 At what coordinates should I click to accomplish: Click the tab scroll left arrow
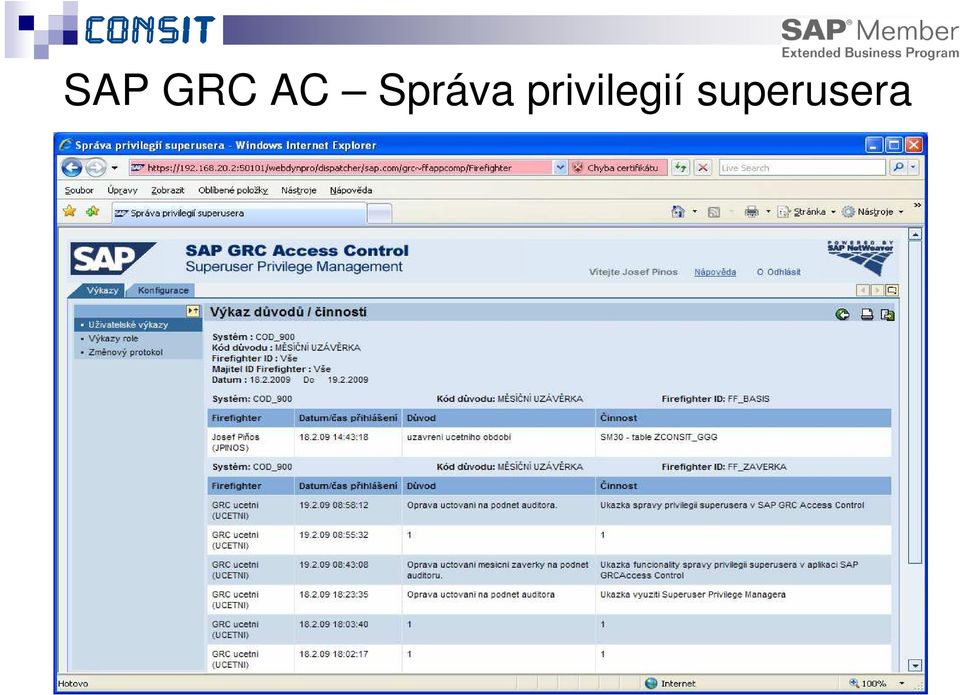(863, 290)
